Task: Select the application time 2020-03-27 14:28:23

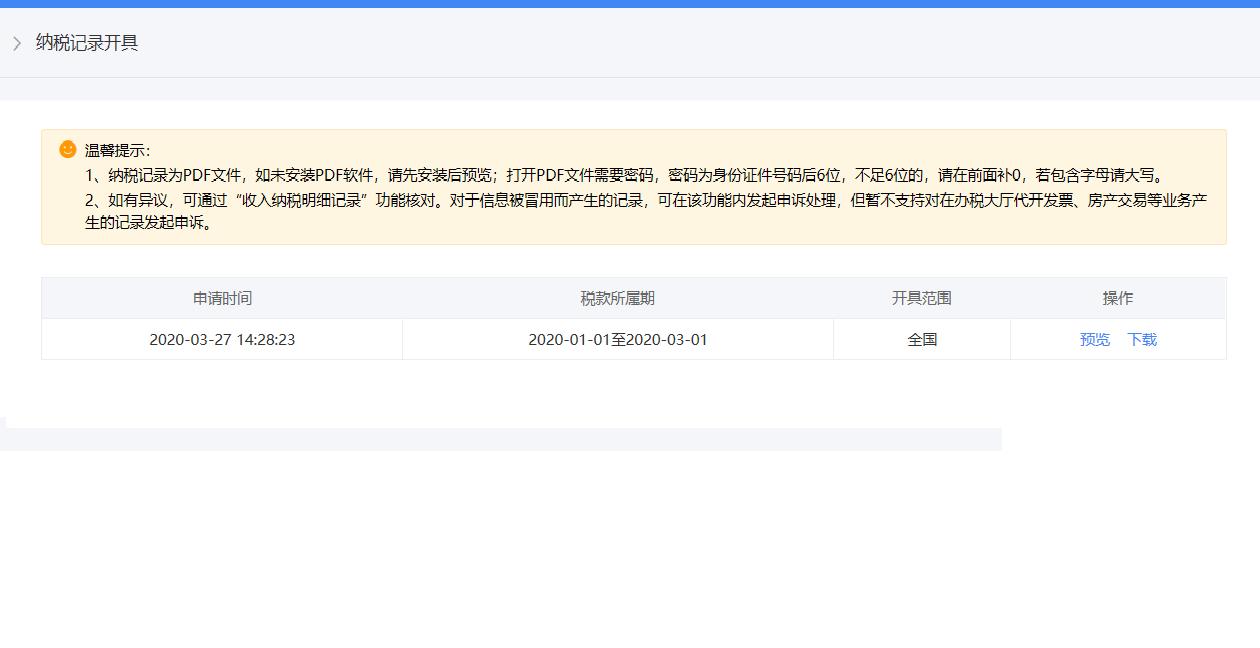Action: tap(221, 339)
